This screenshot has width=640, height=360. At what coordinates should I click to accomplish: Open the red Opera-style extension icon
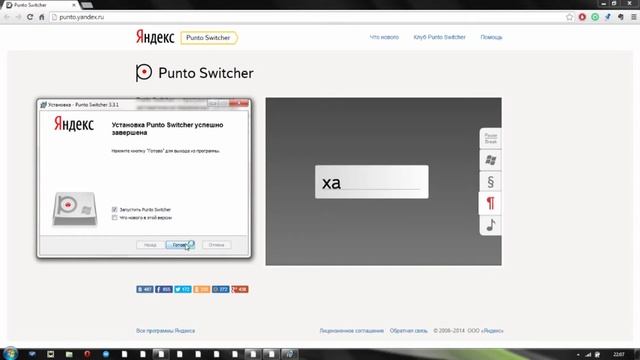click(x=582, y=17)
